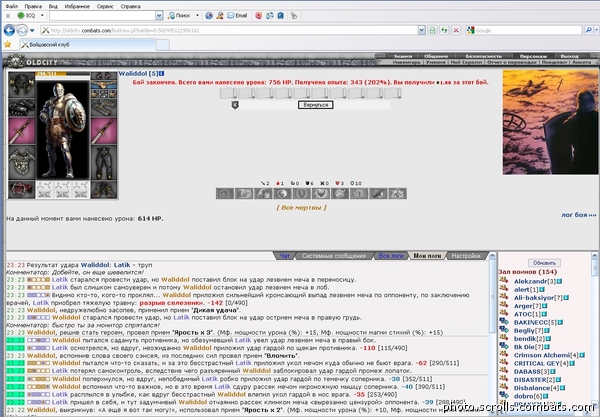The width and height of the screenshot is (600, 417).
Task: Open the Избранное menu
Action: pyautogui.click(x=77, y=6)
